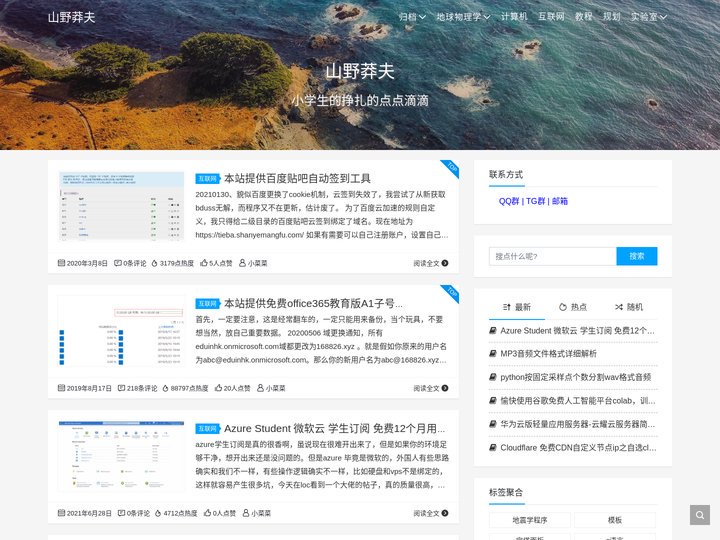The image size is (720, 540).
Task: Open the Azure Student 微软云 article title
Action: pyautogui.click(x=334, y=428)
